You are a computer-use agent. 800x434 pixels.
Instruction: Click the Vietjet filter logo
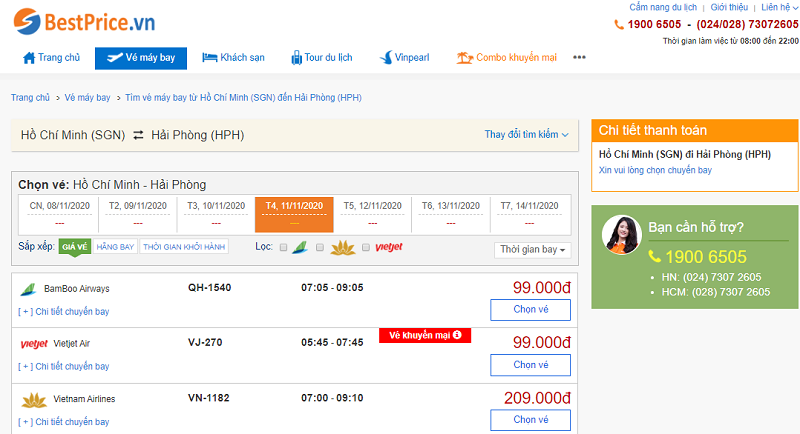point(389,247)
